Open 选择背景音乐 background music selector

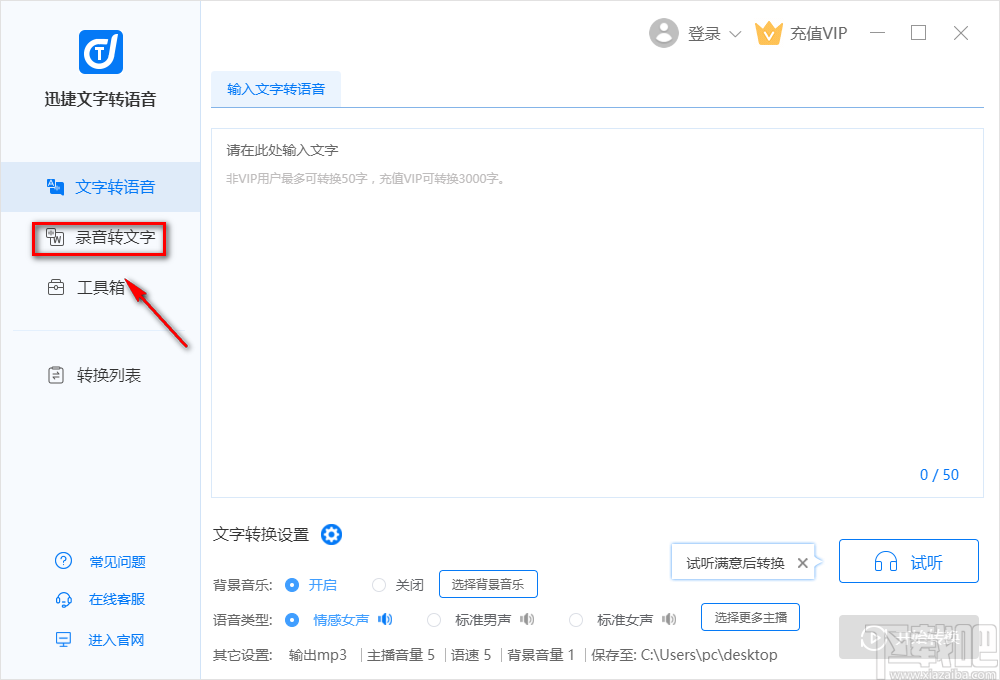[488, 584]
